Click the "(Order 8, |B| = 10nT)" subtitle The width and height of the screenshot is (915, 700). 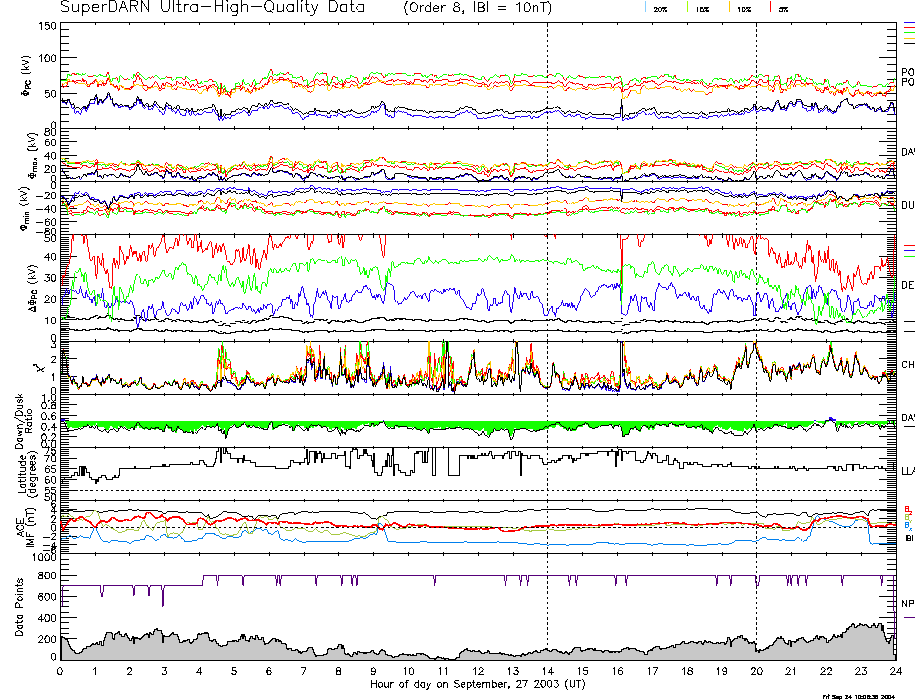(x=477, y=8)
